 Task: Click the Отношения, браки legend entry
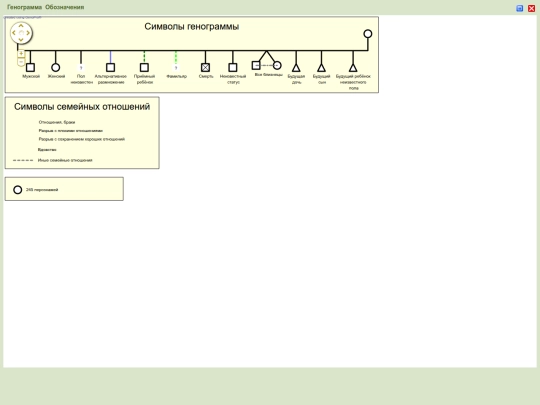[x=57, y=122]
